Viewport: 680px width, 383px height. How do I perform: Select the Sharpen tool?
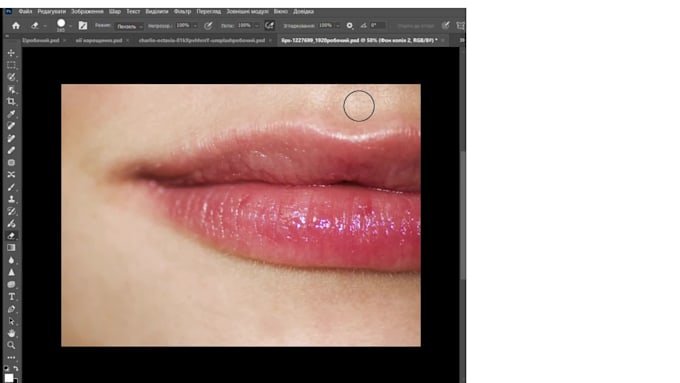pyautogui.click(x=11, y=272)
